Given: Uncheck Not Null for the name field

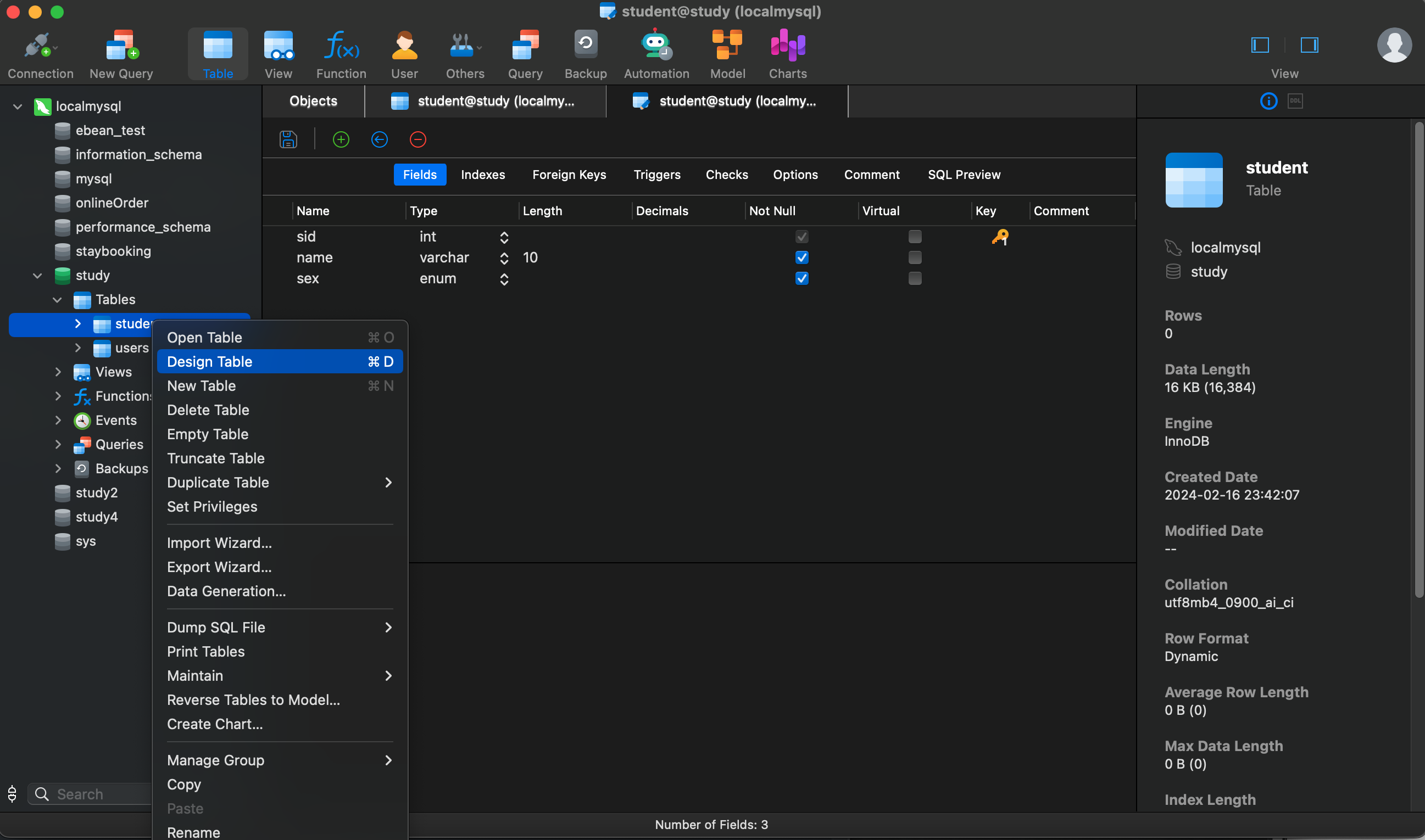Looking at the screenshot, I should (x=801, y=257).
